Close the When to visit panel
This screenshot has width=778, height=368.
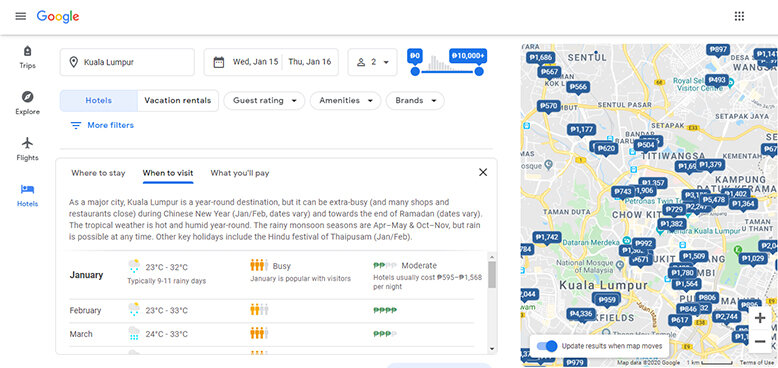click(x=483, y=172)
